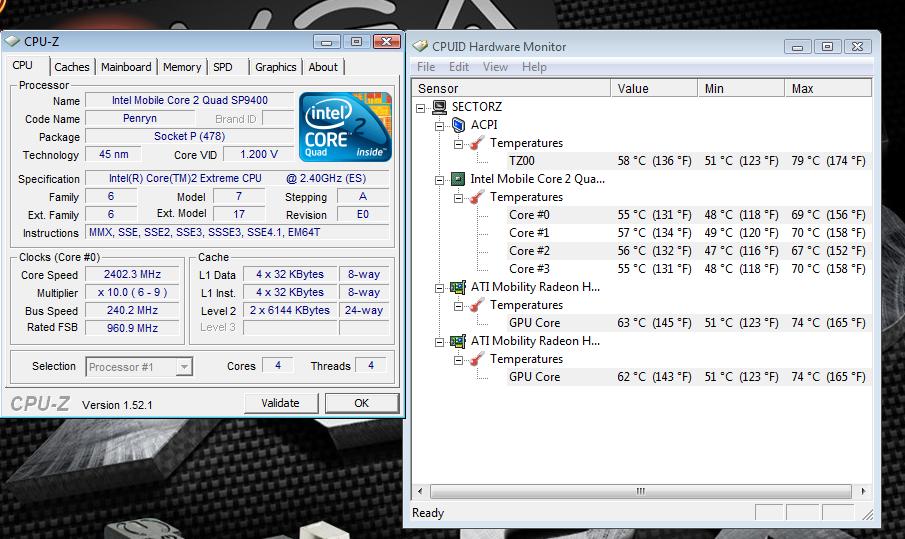
Task: Open the Mainboard tab
Action: pos(126,67)
